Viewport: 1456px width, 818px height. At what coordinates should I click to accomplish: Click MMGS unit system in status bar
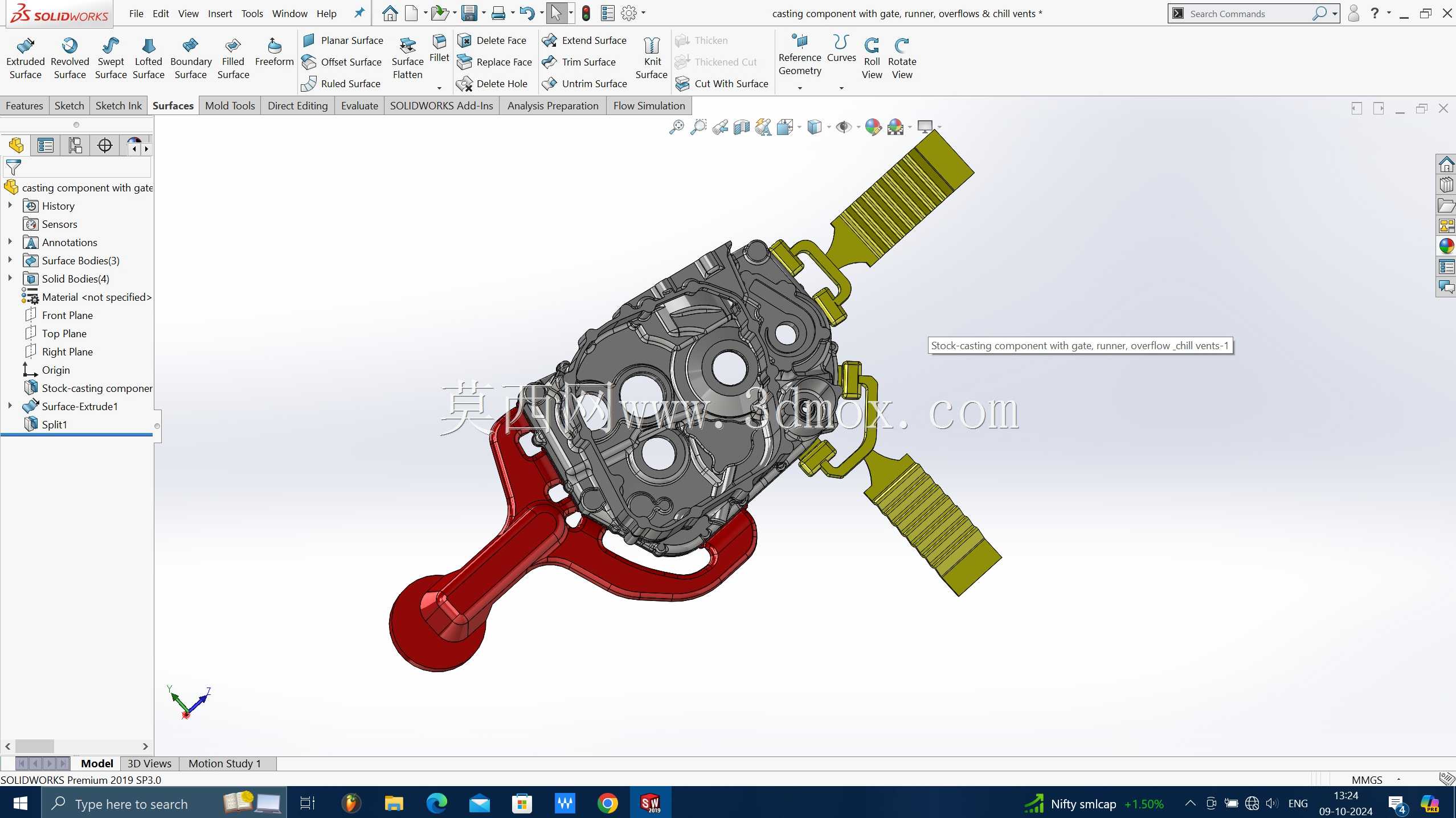(1367, 780)
